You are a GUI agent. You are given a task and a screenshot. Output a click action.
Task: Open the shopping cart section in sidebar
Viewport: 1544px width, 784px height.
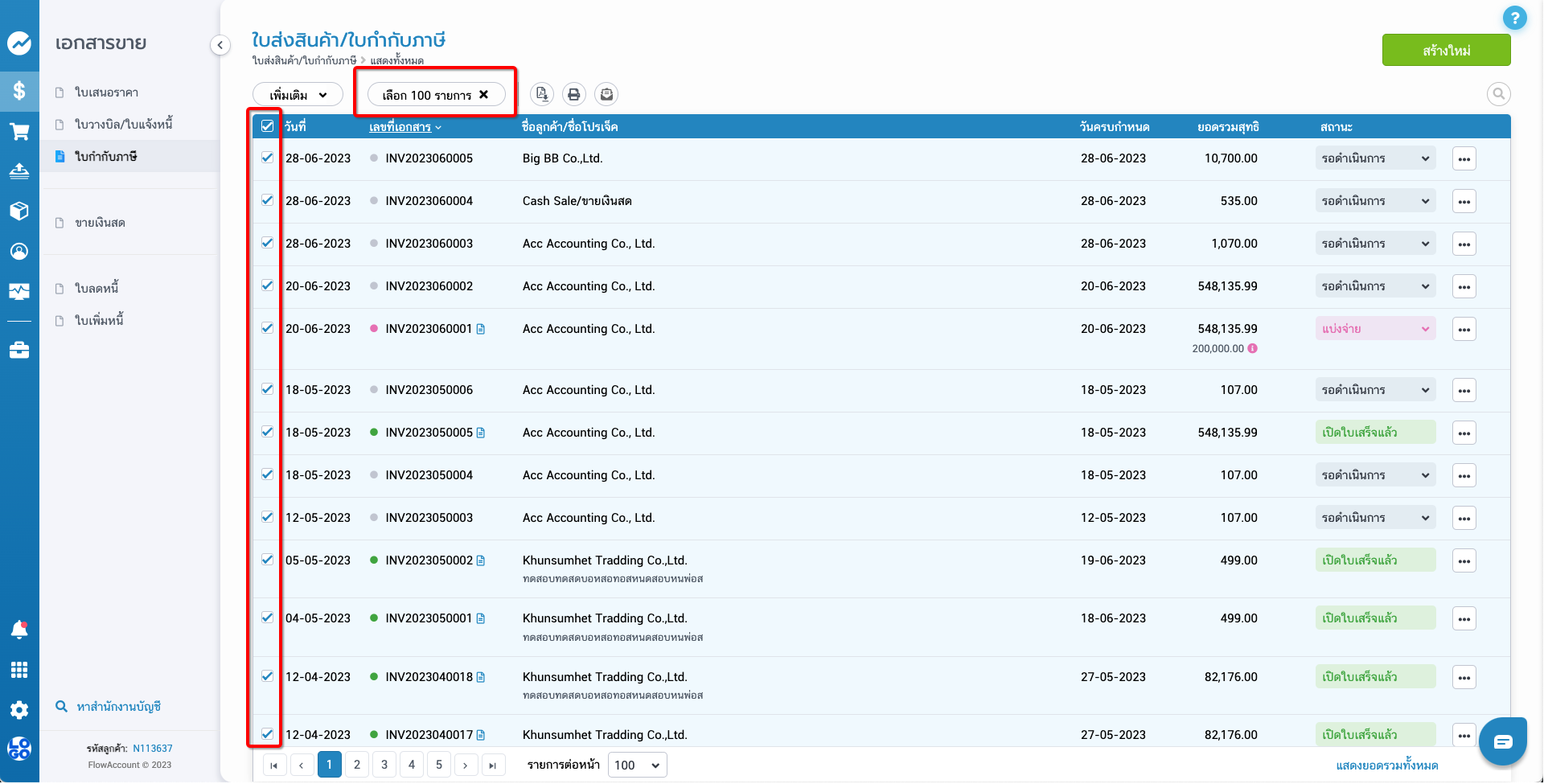pos(19,131)
